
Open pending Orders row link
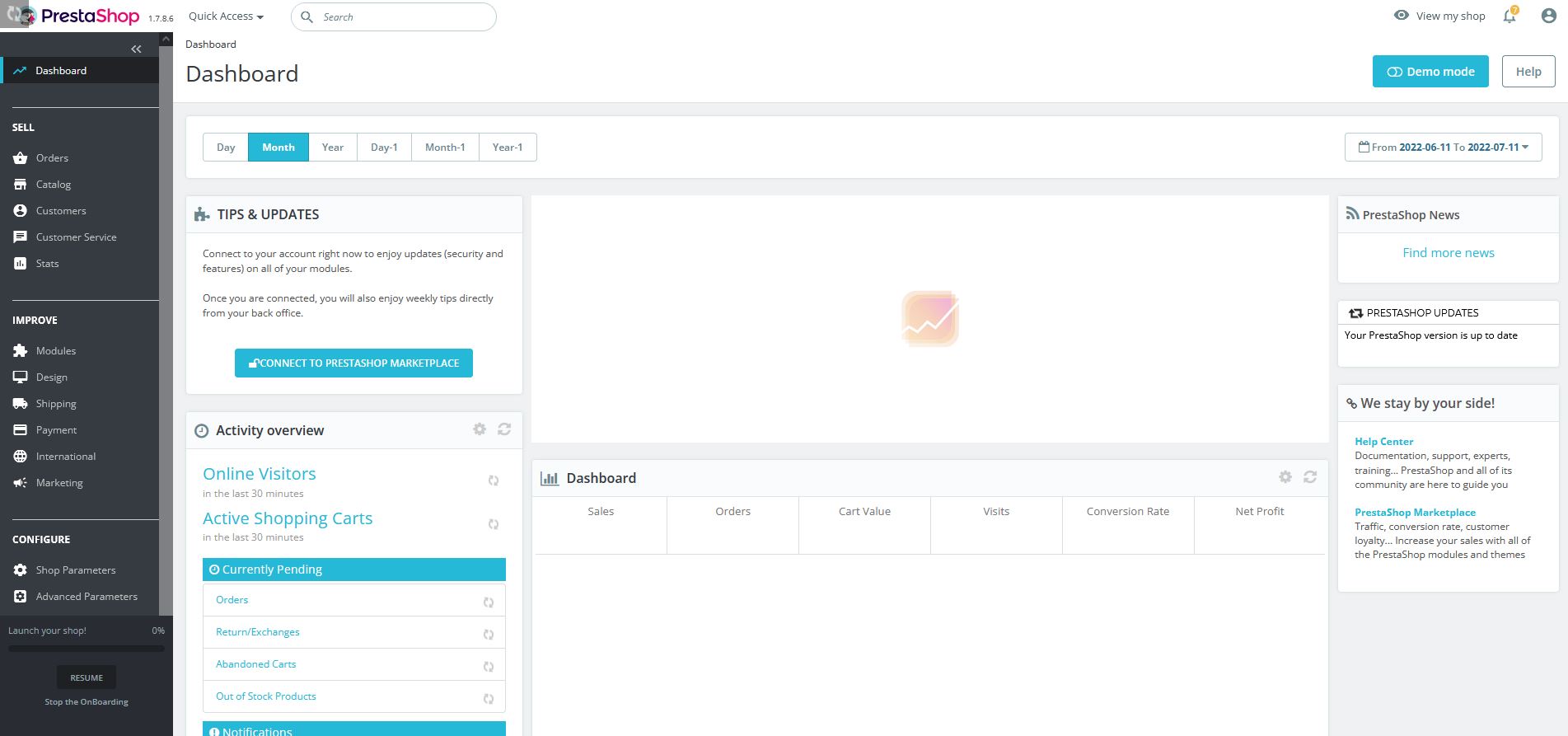tap(232, 600)
